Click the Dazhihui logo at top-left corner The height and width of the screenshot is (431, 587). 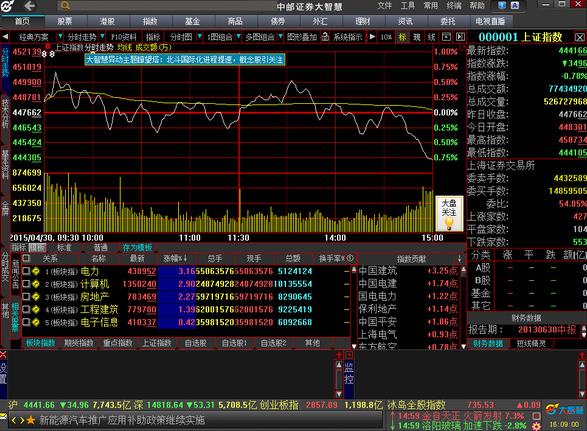click(x=7, y=6)
